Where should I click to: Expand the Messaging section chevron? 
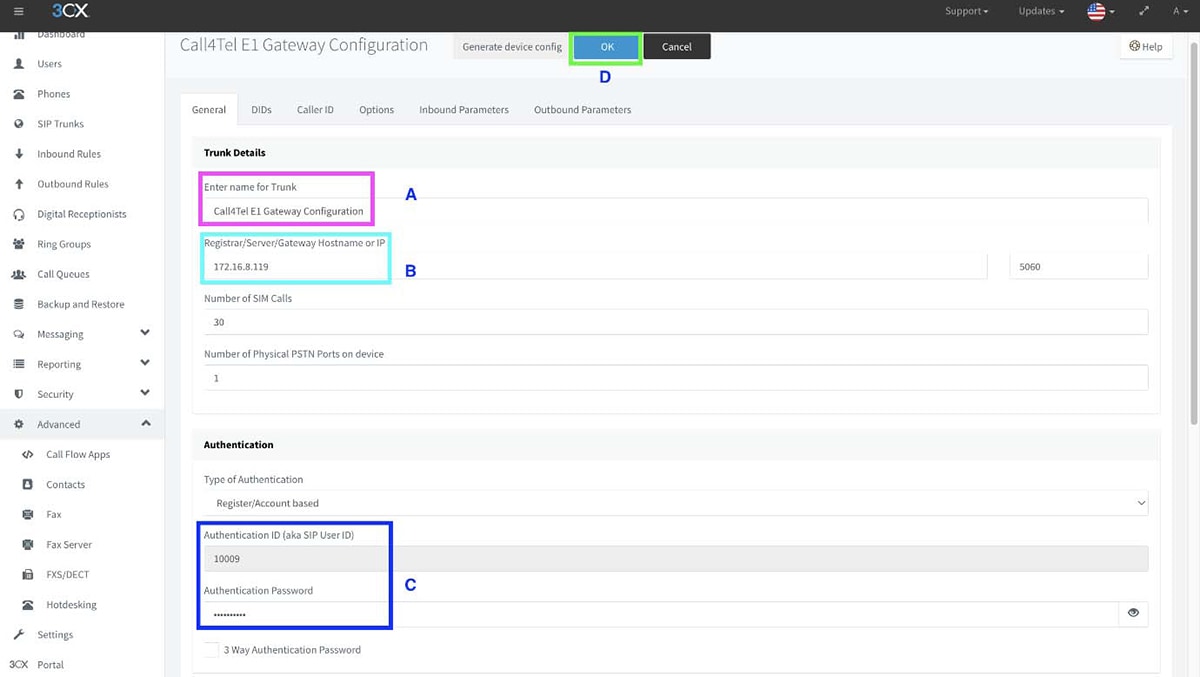[x=145, y=333]
